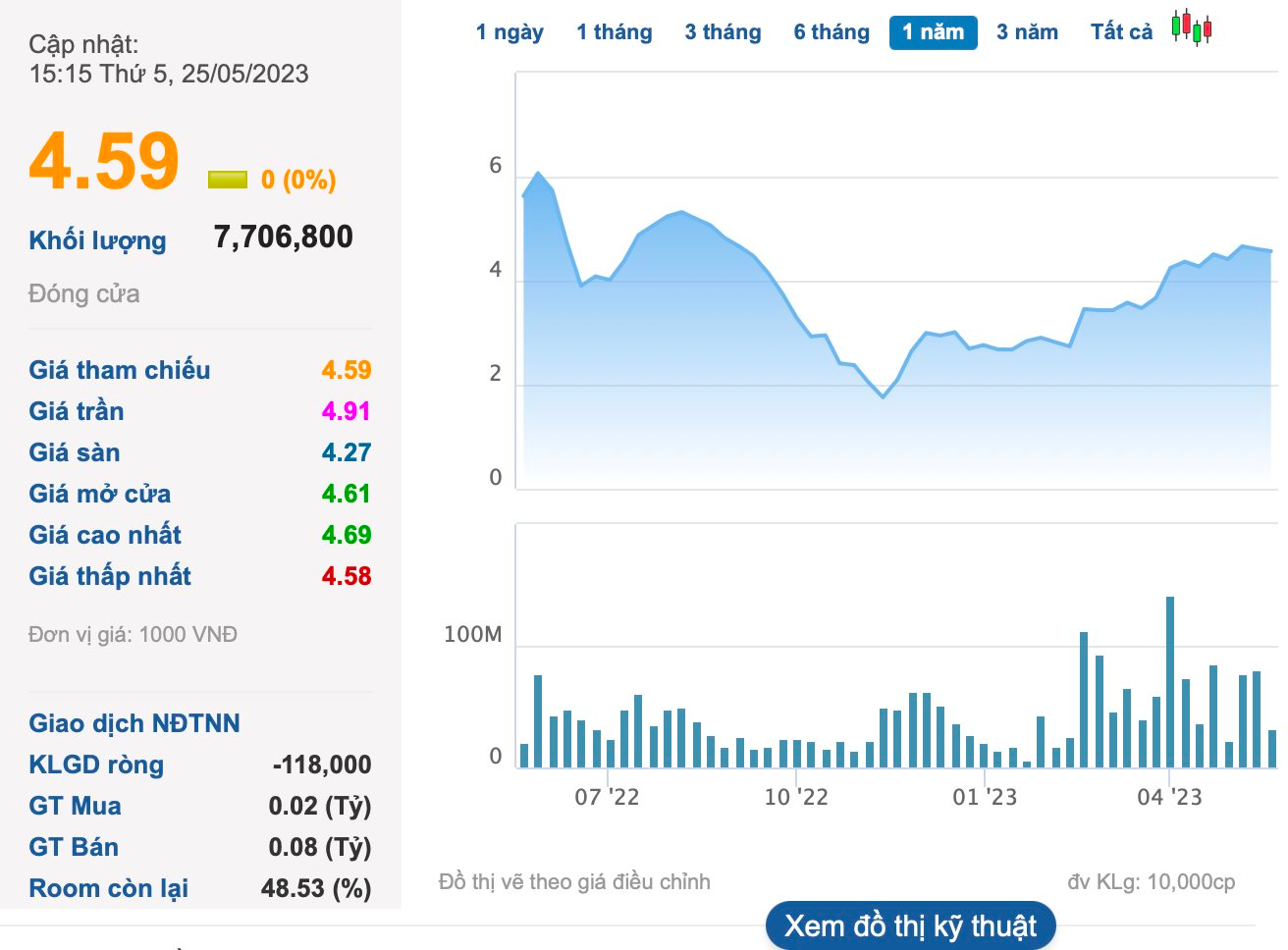This screenshot has width=1288, height=950.
Task: Click floor price value 4.27
Action: tap(347, 452)
